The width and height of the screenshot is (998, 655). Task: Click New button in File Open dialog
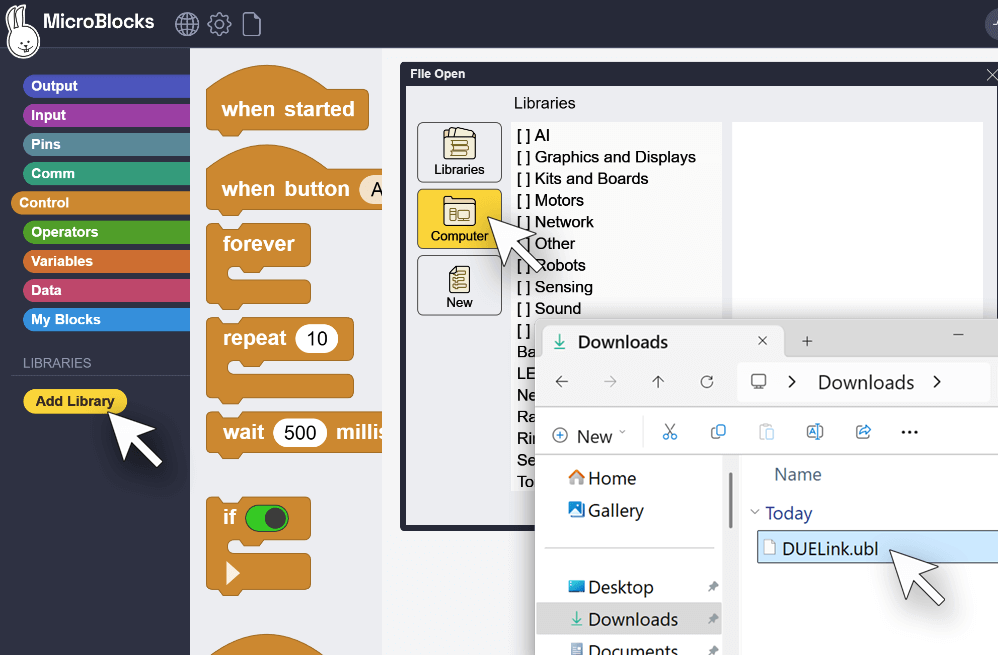pos(460,285)
